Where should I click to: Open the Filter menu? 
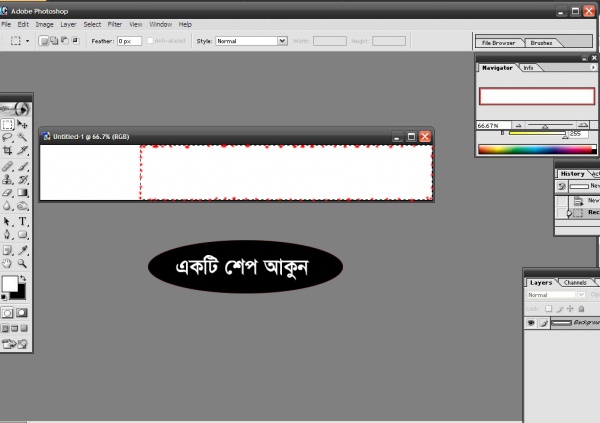[114, 24]
